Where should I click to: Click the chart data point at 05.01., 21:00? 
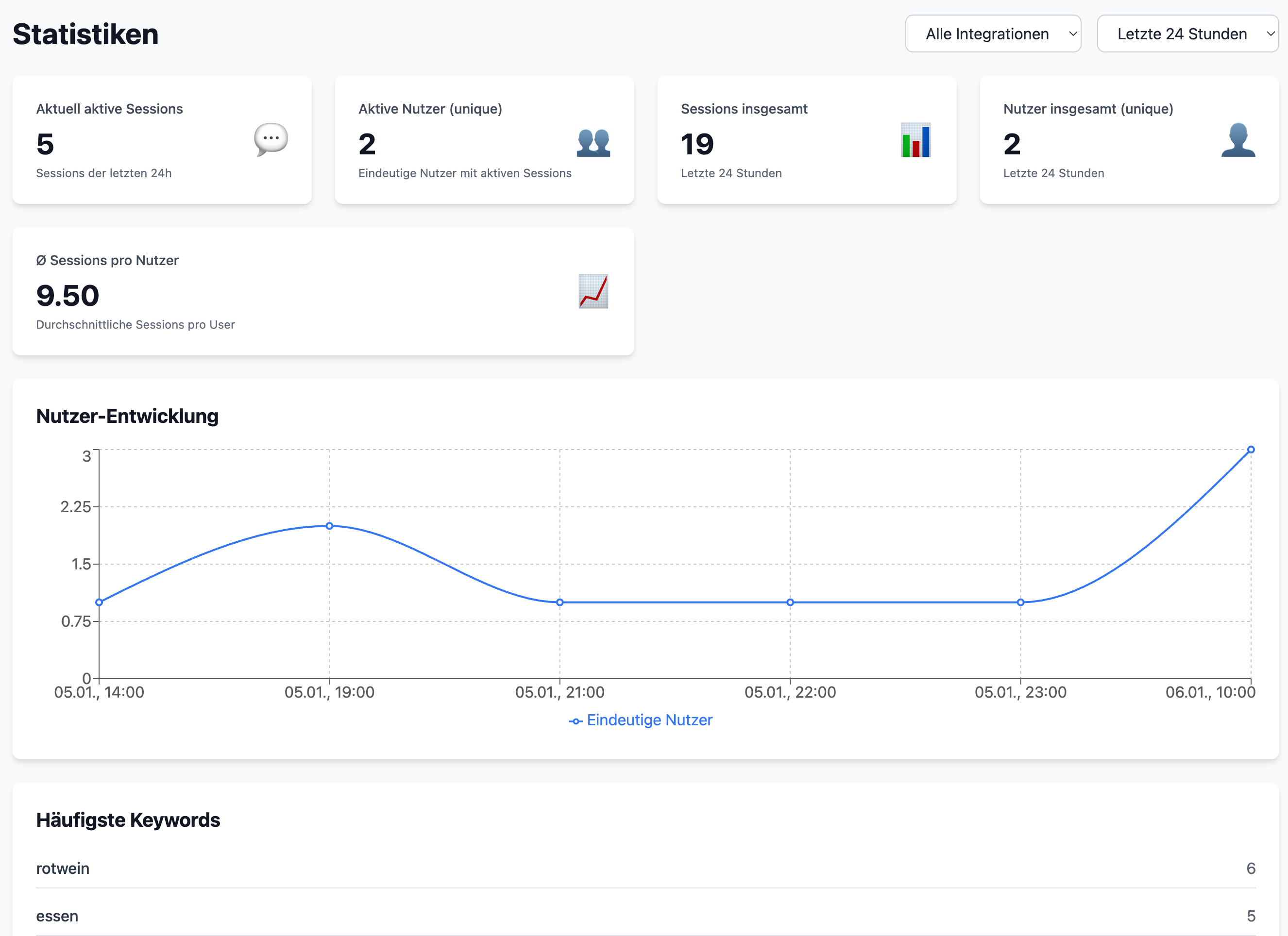(560, 602)
